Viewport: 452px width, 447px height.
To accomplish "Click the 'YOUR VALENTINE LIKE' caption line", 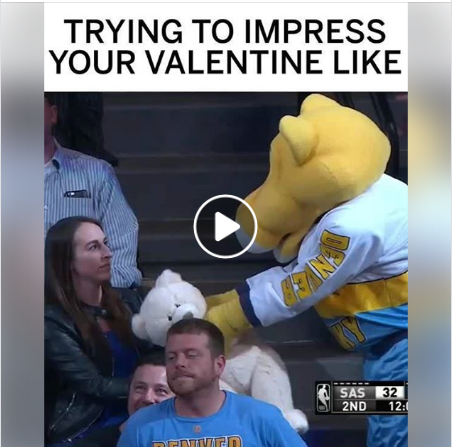I will click(226, 62).
